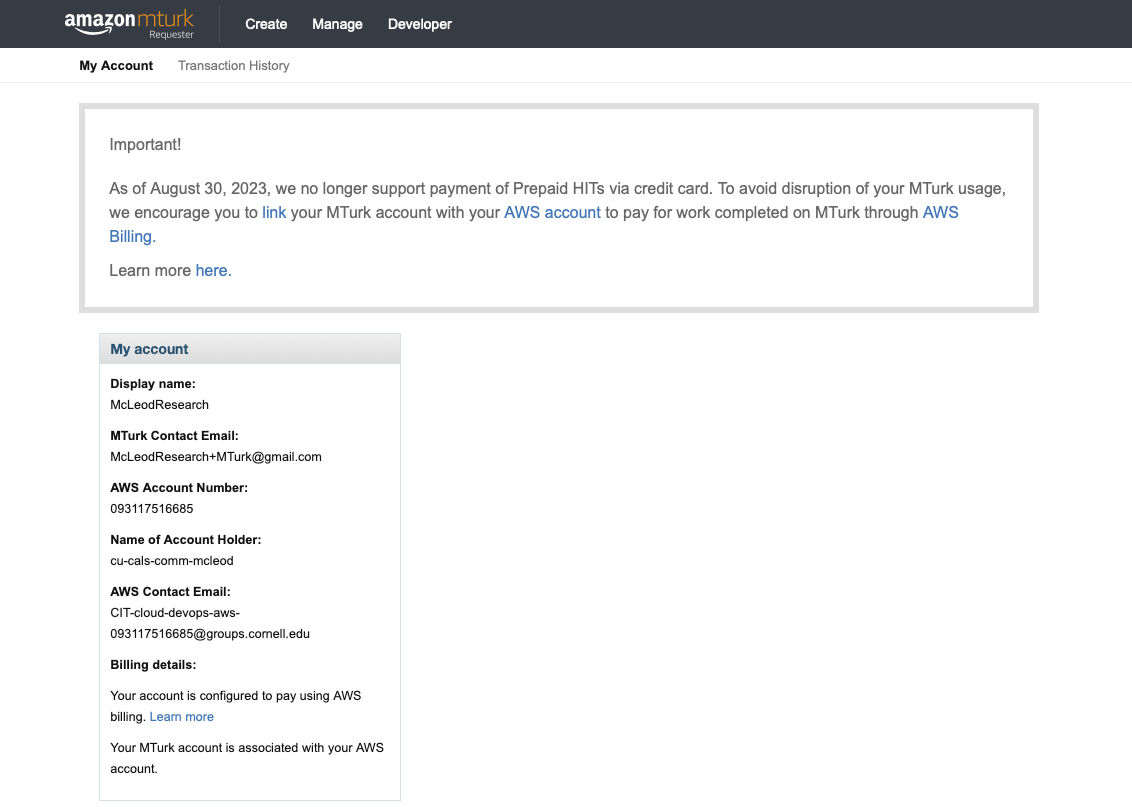Select the My Account tab
Image resolution: width=1132 pixels, height=807 pixels.
[x=116, y=66]
